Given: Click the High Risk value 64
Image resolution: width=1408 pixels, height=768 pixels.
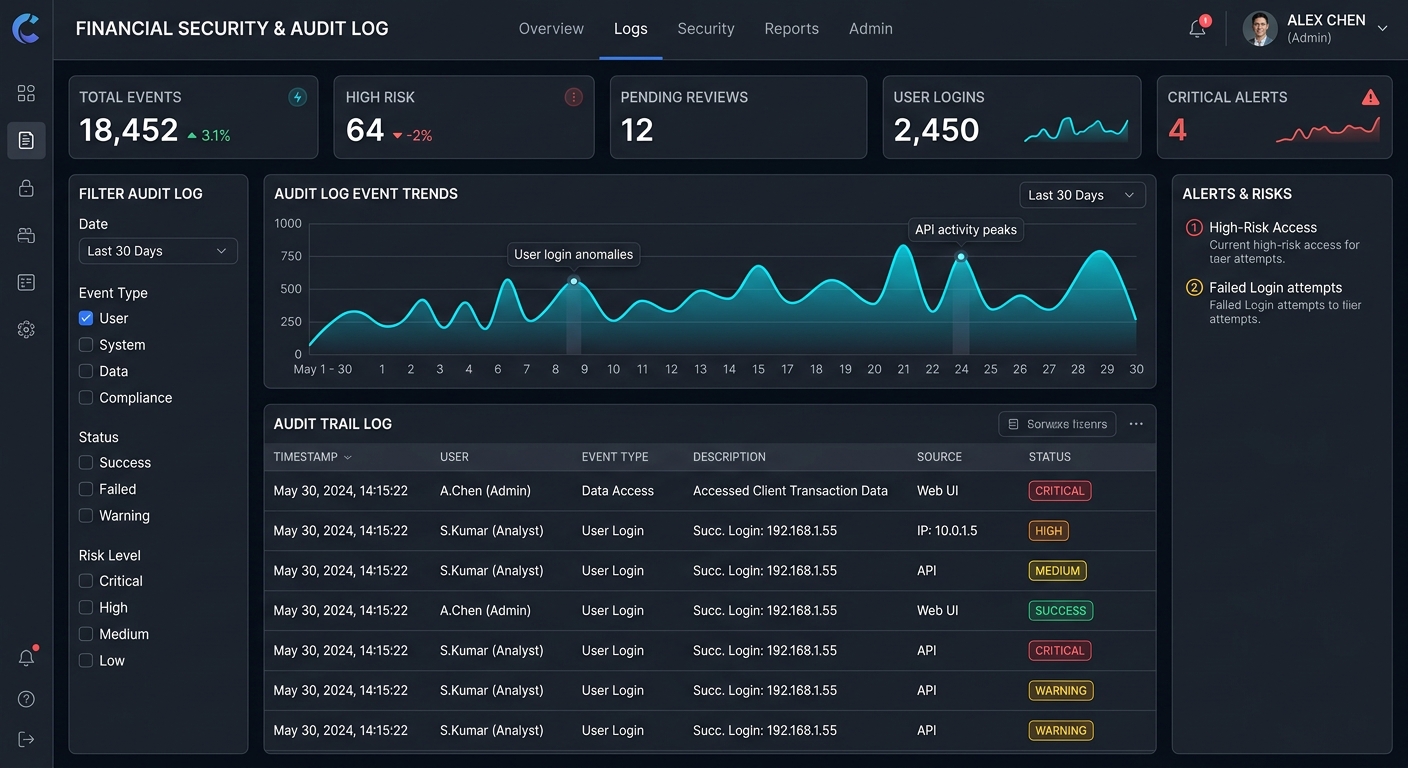Looking at the screenshot, I should [365, 130].
